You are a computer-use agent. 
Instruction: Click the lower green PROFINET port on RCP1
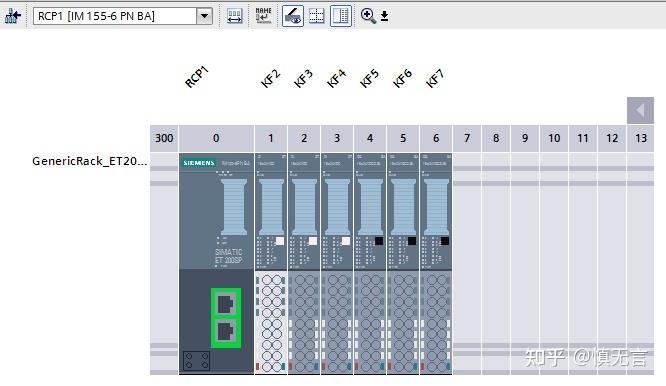coord(226,332)
